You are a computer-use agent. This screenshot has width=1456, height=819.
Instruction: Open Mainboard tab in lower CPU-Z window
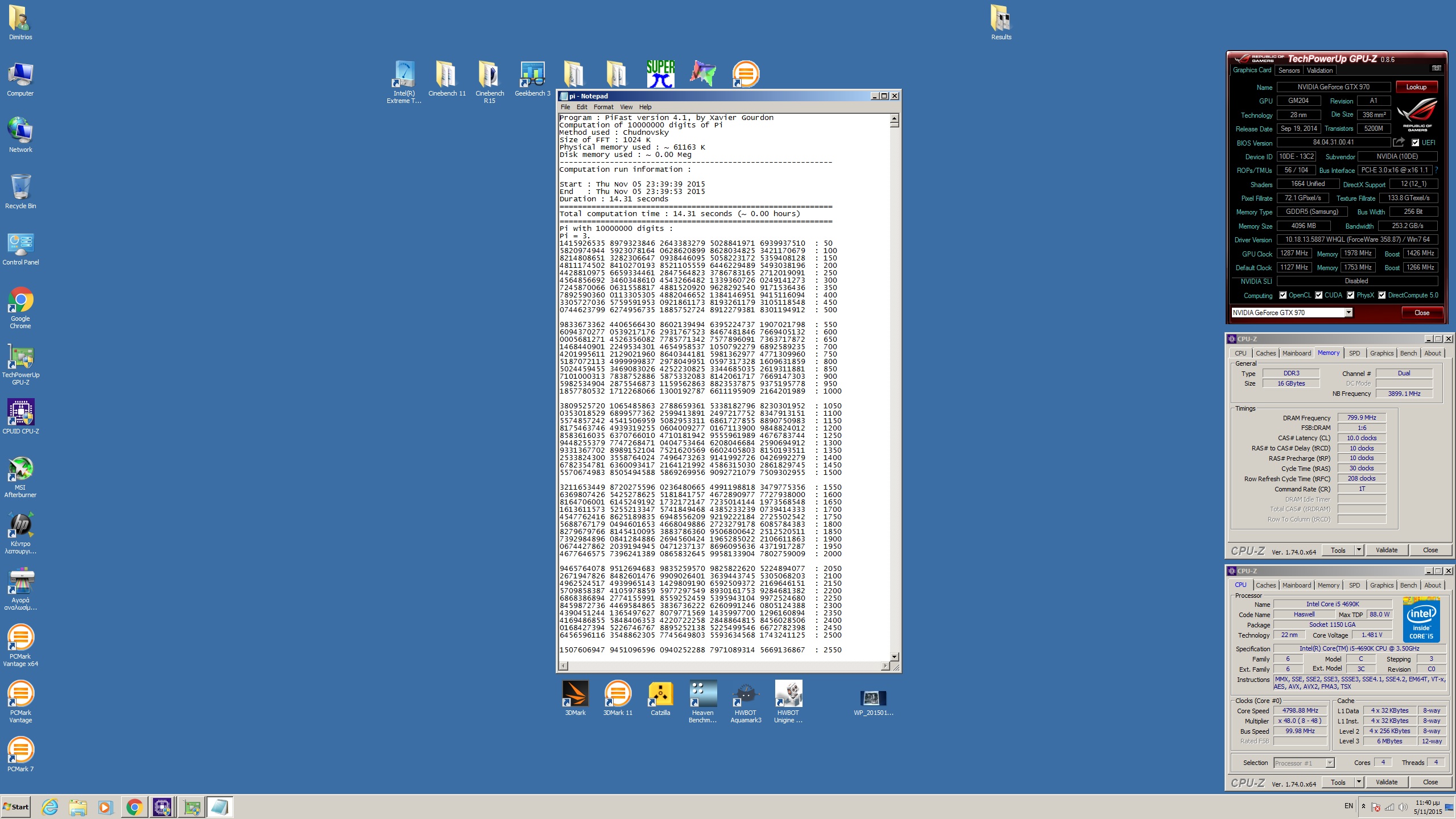(1296, 585)
